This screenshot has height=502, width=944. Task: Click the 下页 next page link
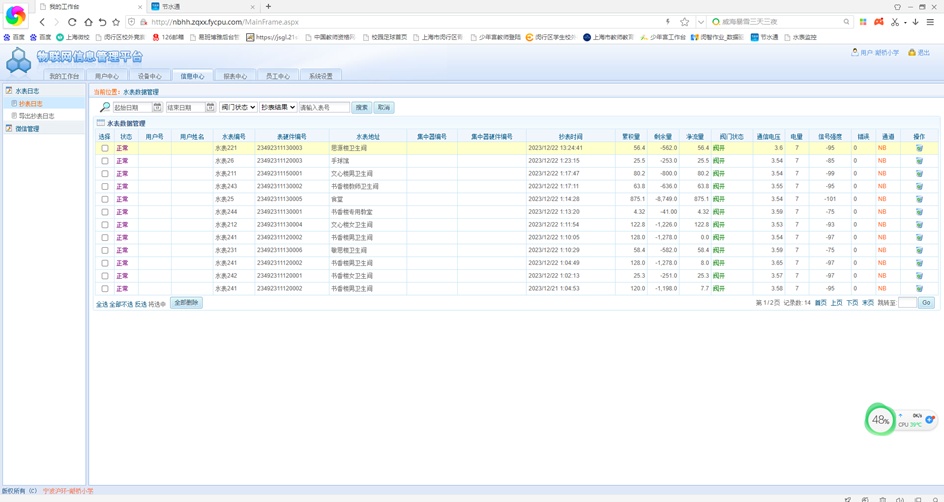(851, 303)
